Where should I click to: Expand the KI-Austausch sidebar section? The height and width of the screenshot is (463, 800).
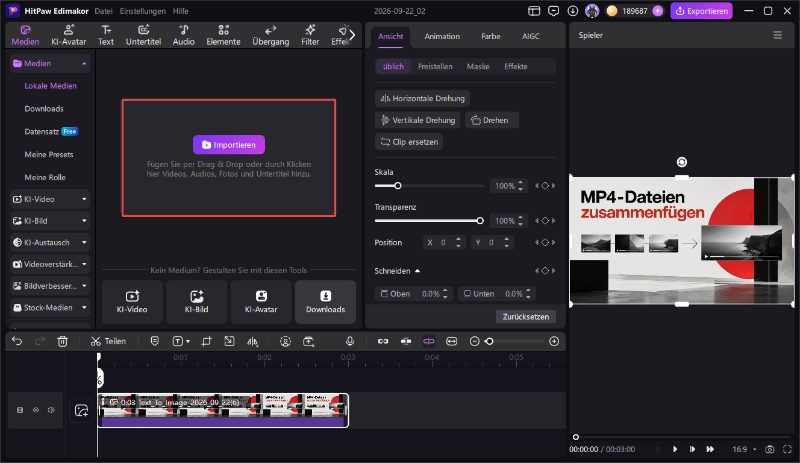[x=50, y=242]
